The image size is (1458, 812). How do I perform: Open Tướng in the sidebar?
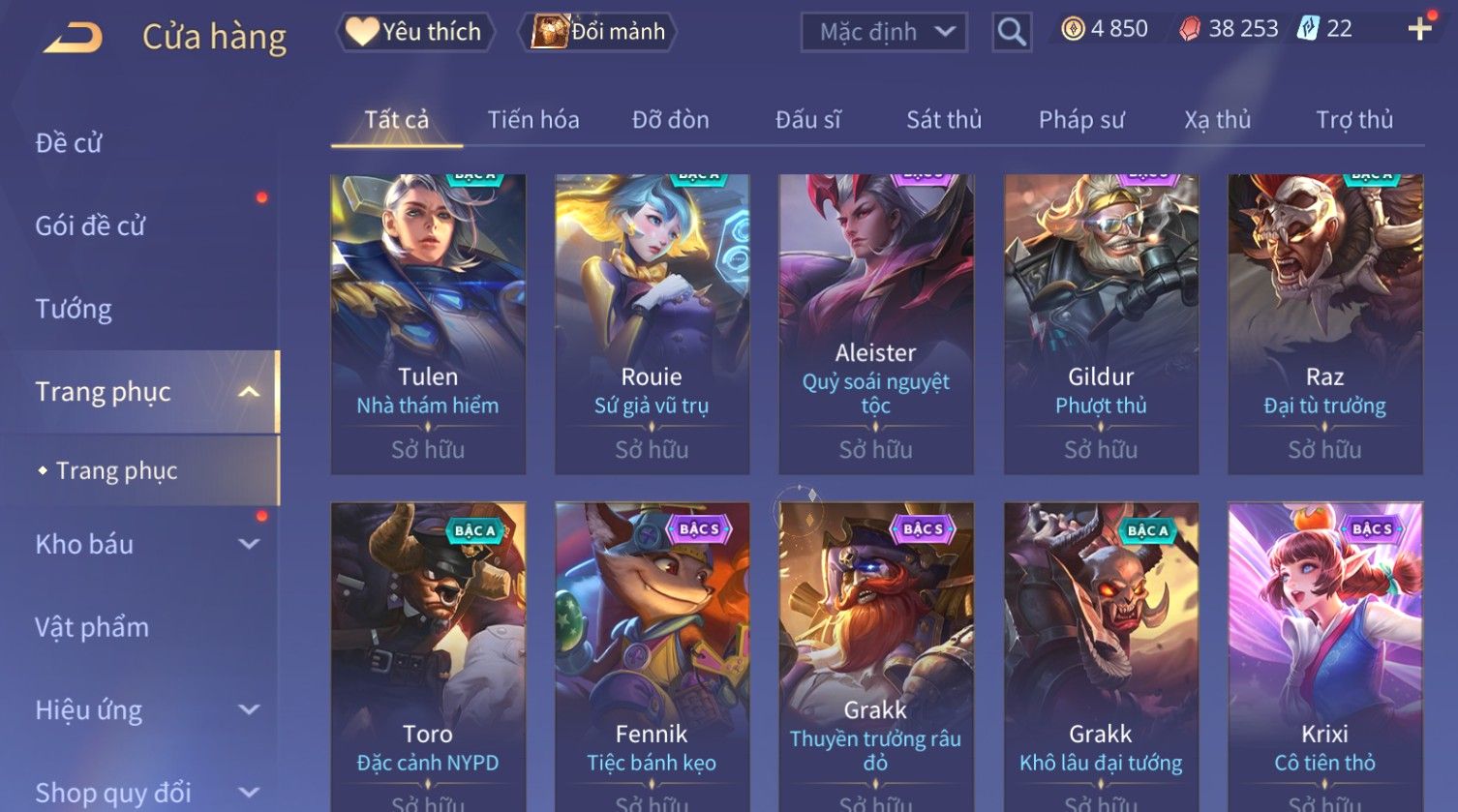click(74, 309)
